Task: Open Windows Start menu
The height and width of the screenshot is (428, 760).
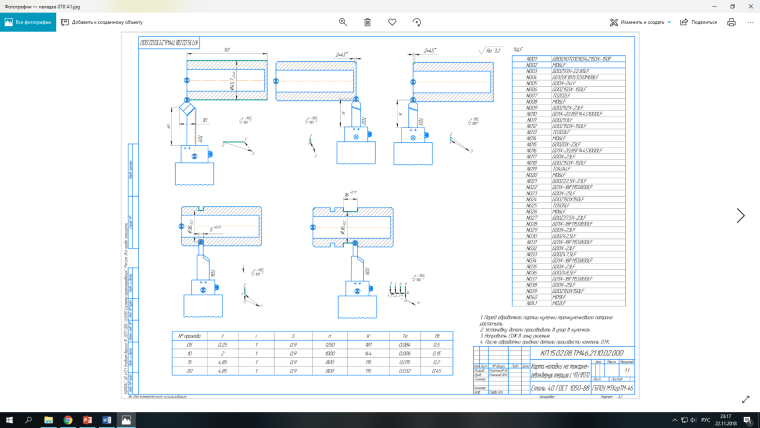Action: click(9, 420)
